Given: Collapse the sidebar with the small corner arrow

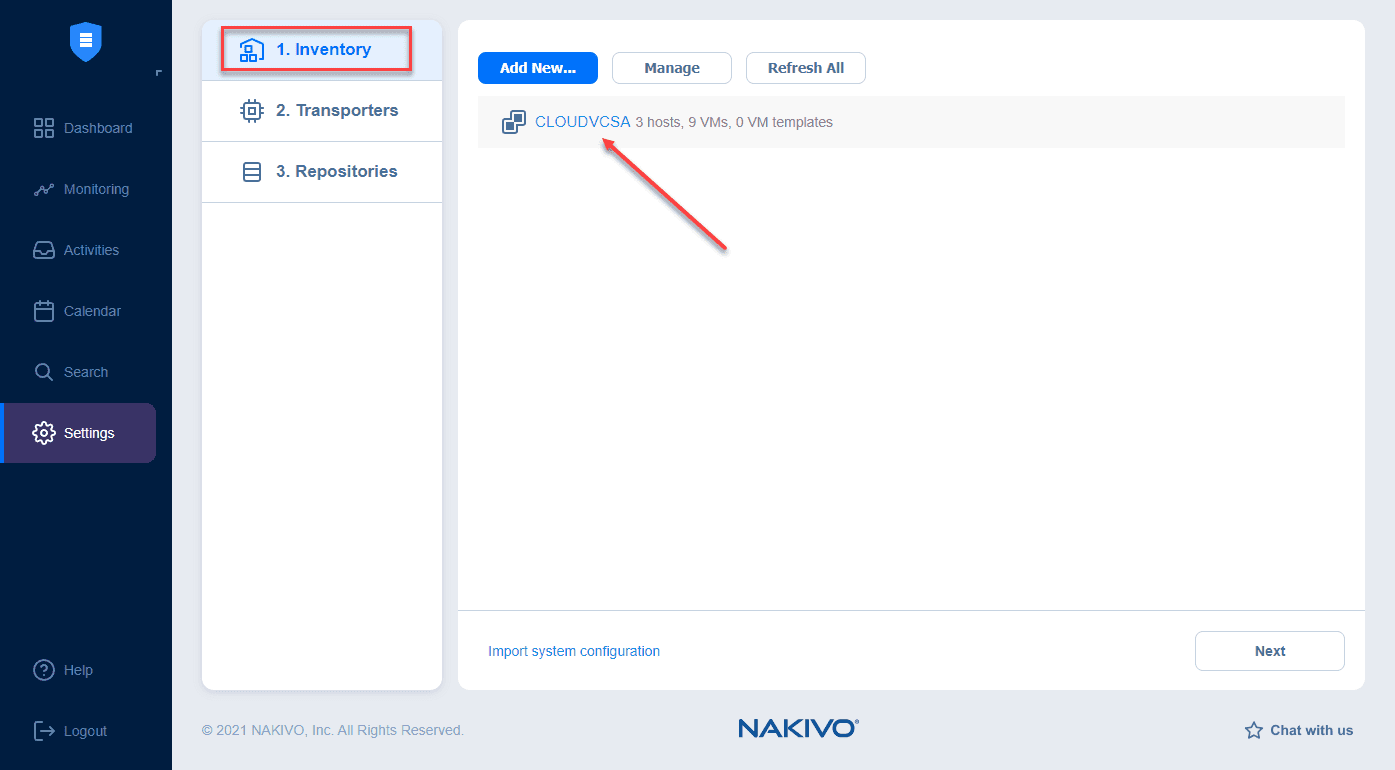Looking at the screenshot, I should [158, 72].
